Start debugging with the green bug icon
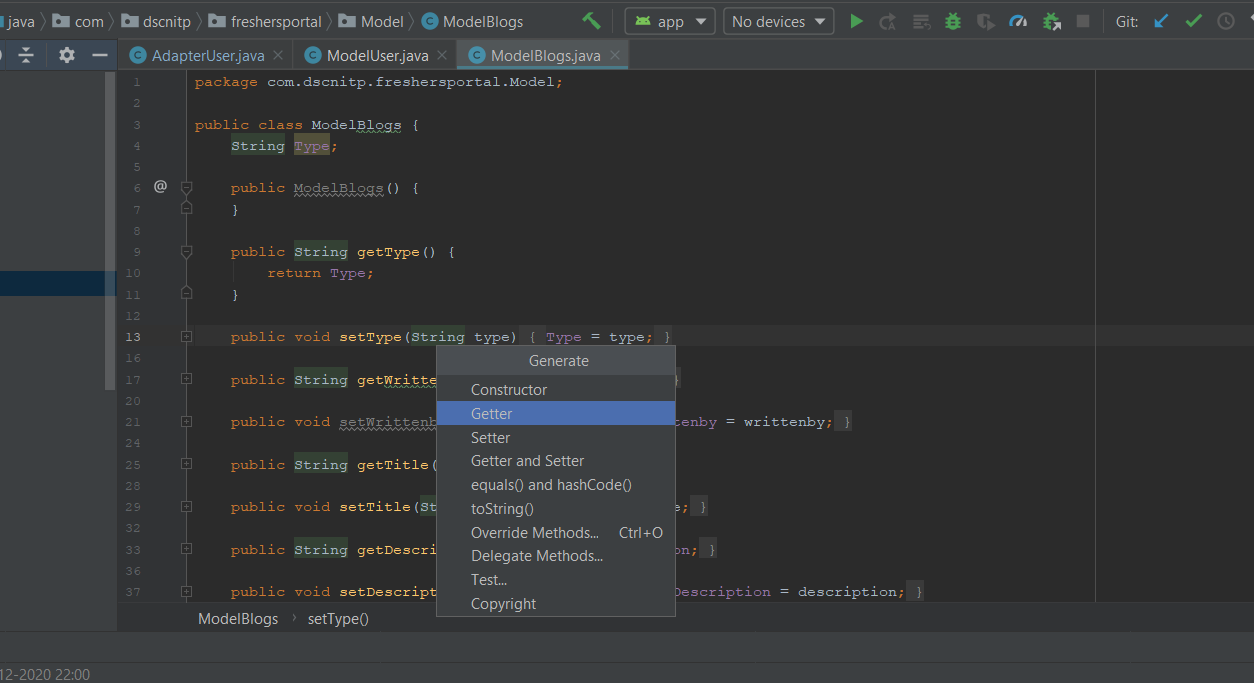The image size is (1254, 683). (x=953, y=21)
